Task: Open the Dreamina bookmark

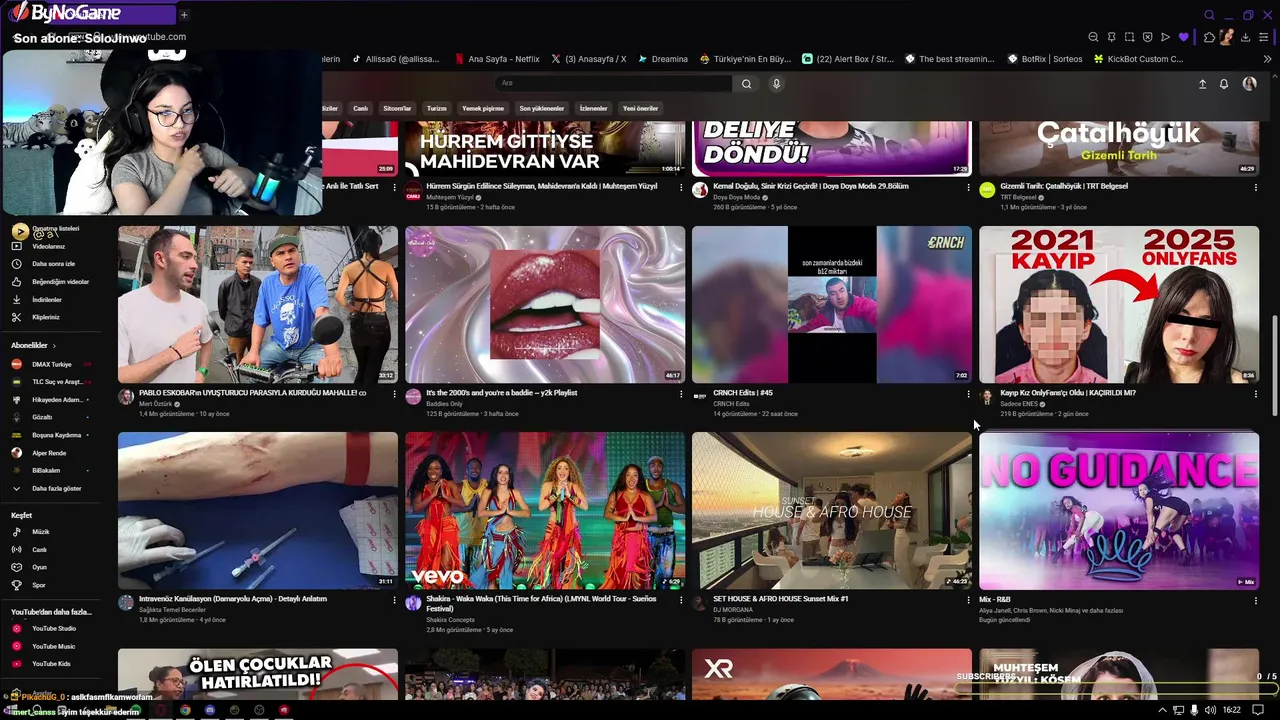Action: 663,59
